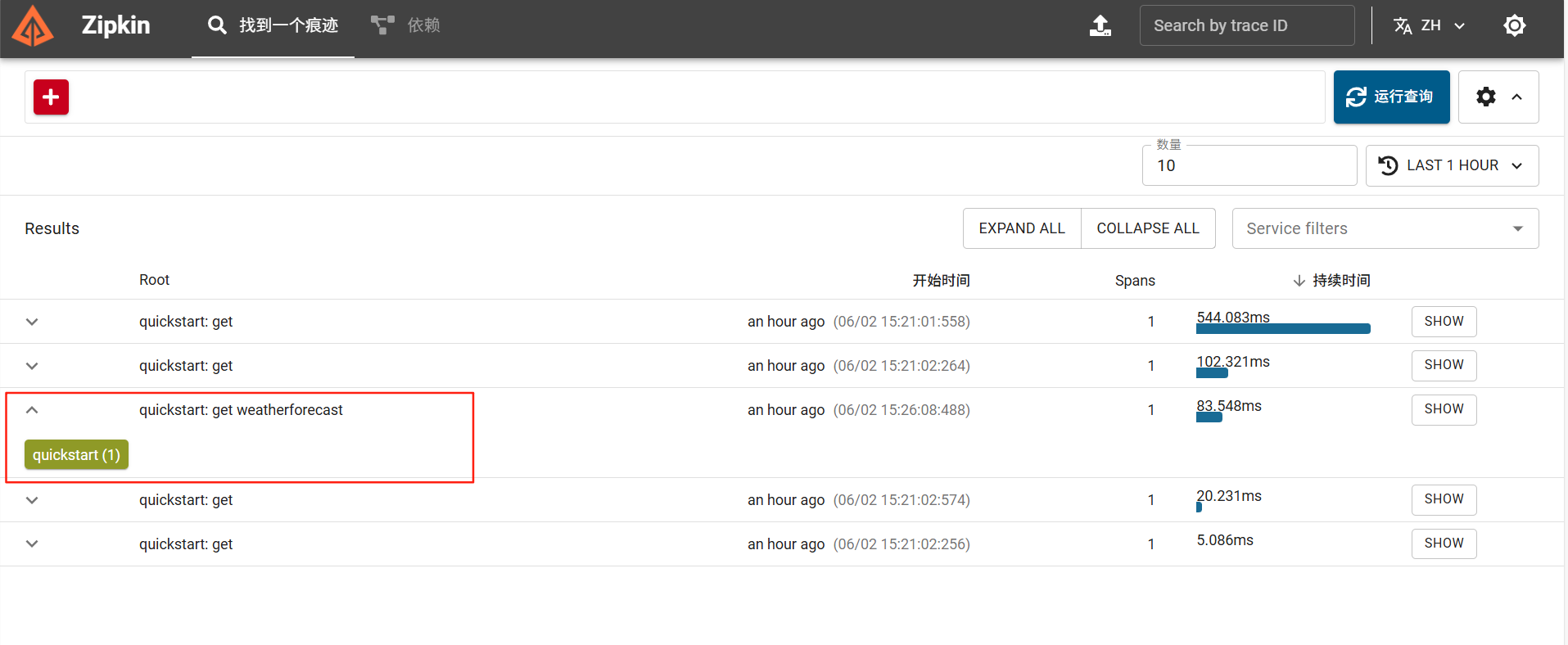Click the Results heading
The width and height of the screenshot is (1568, 645).
pyautogui.click(x=52, y=228)
